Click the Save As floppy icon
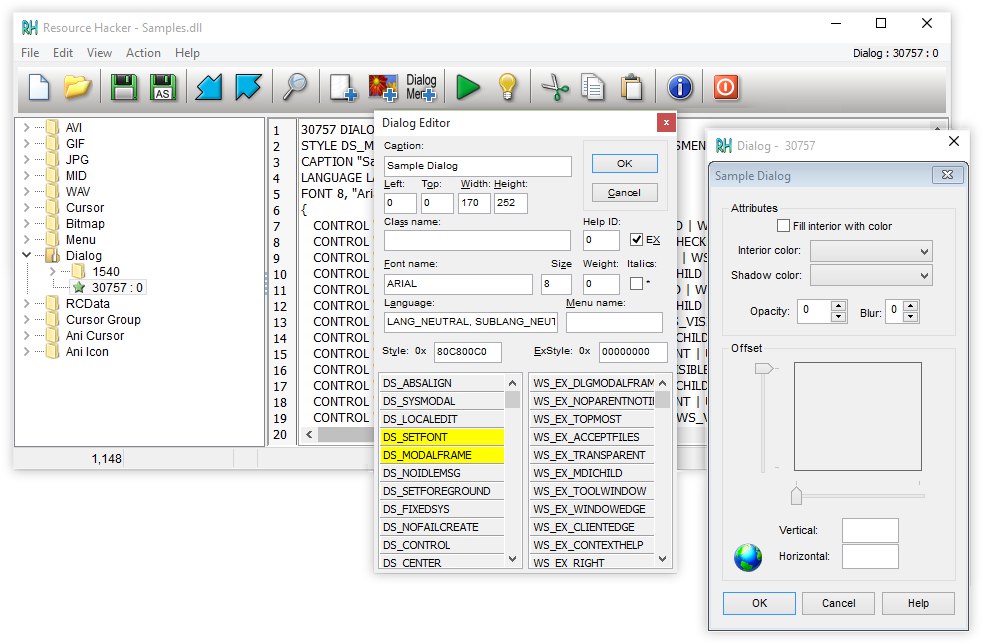The image size is (983, 644). coord(162,88)
